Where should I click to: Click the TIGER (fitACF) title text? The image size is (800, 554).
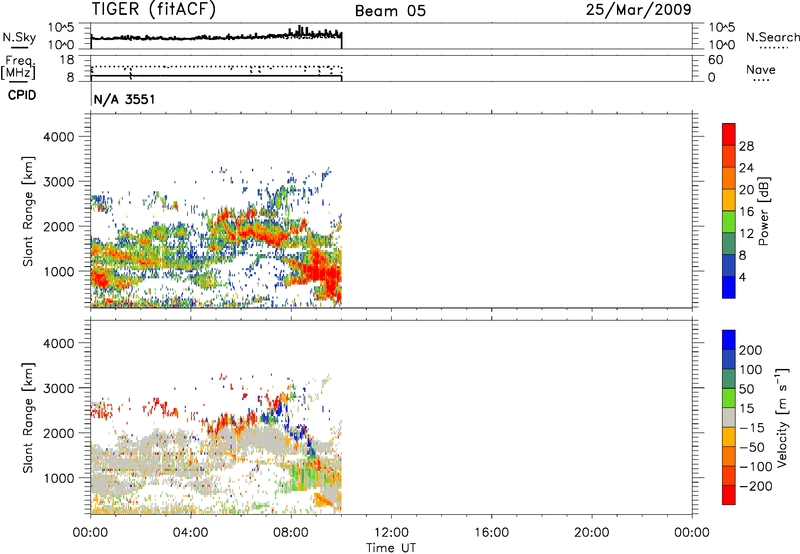pyautogui.click(x=153, y=10)
